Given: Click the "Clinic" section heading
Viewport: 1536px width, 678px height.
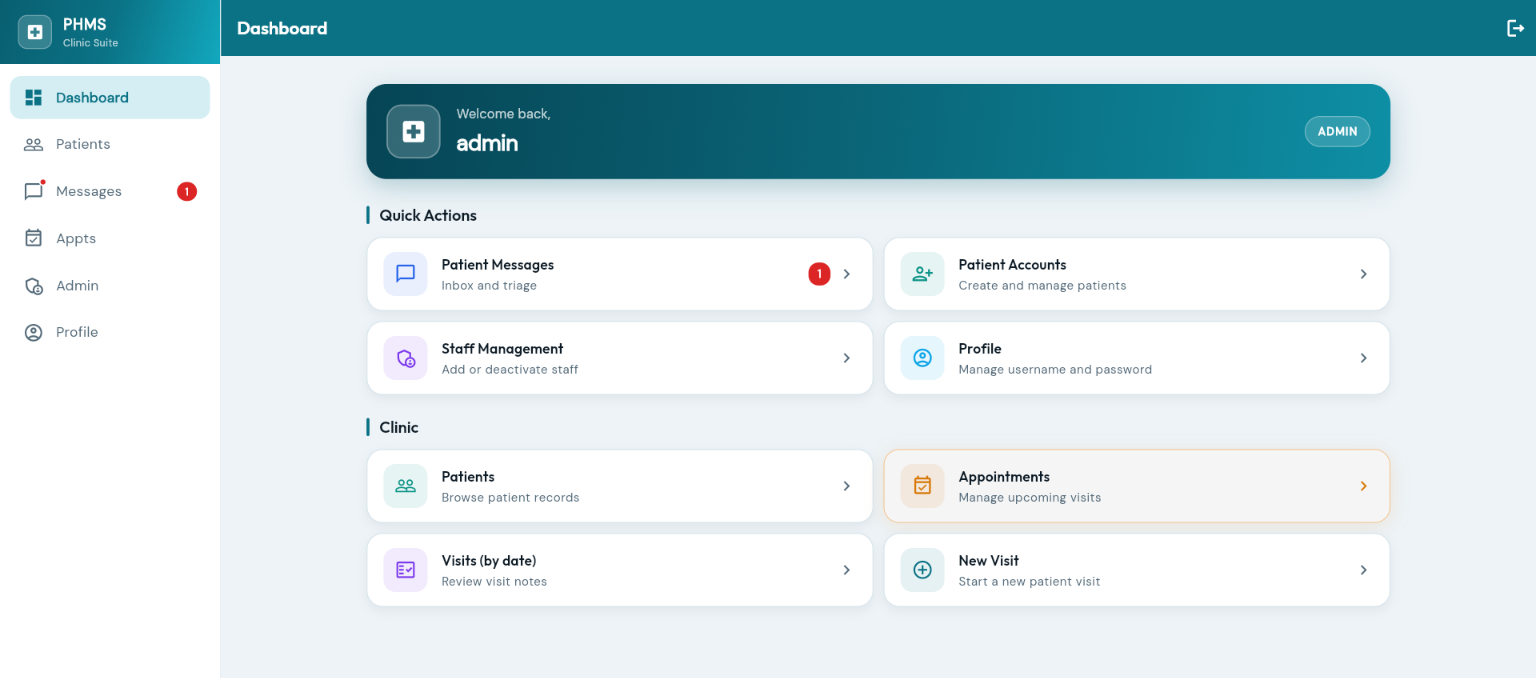Looking at the screenshot, I should pos(399,427).
